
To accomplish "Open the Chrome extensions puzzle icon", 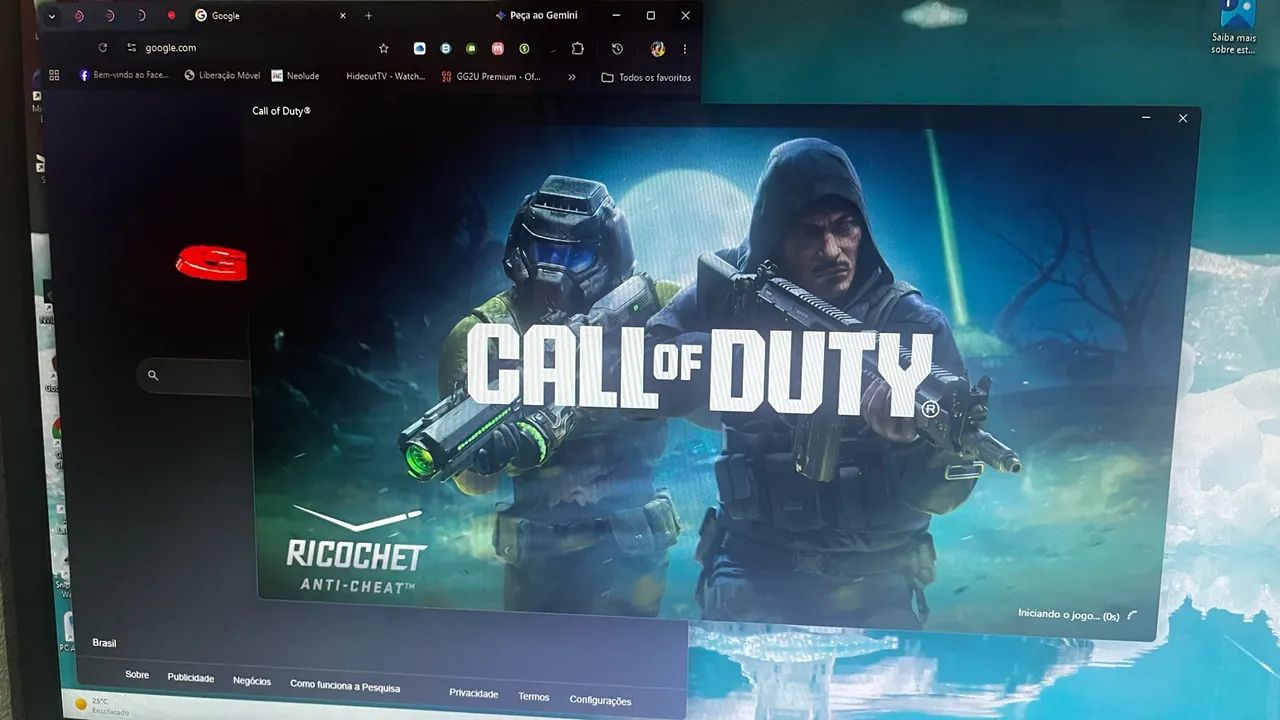I will pos(578,48).
